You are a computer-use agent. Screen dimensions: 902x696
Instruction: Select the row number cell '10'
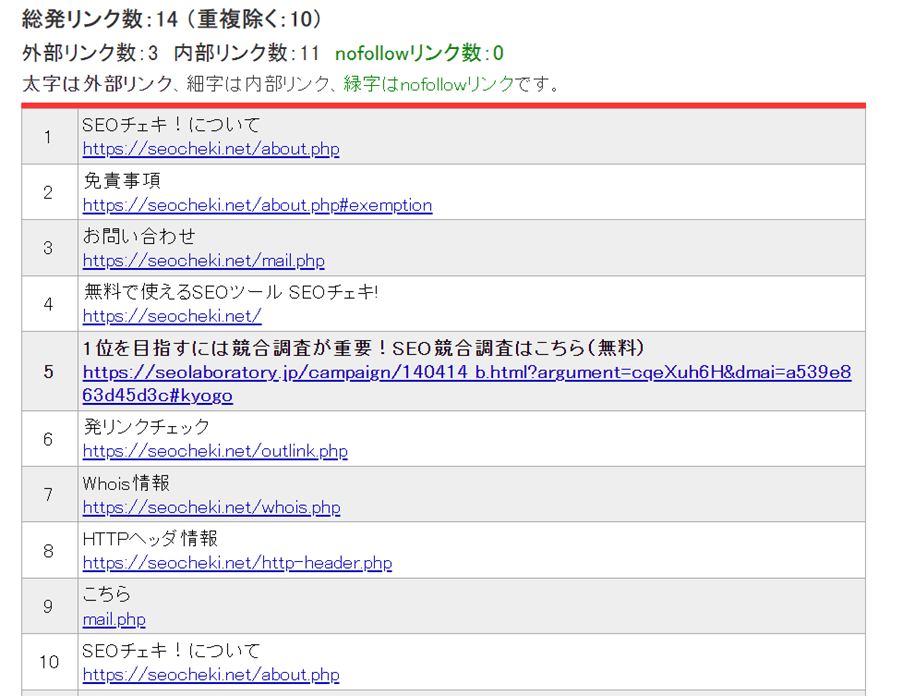(49, 662)
